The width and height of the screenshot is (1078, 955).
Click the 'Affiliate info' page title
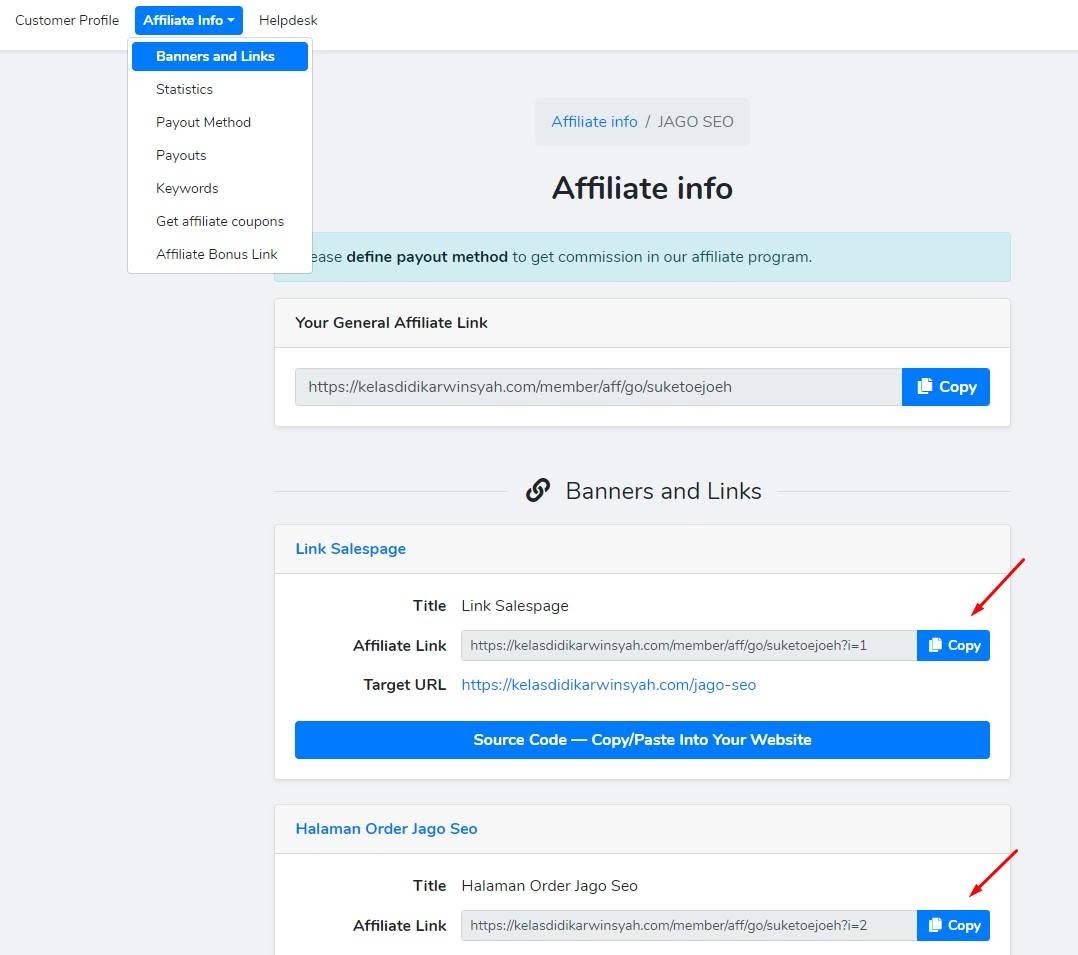pos(642,188)
